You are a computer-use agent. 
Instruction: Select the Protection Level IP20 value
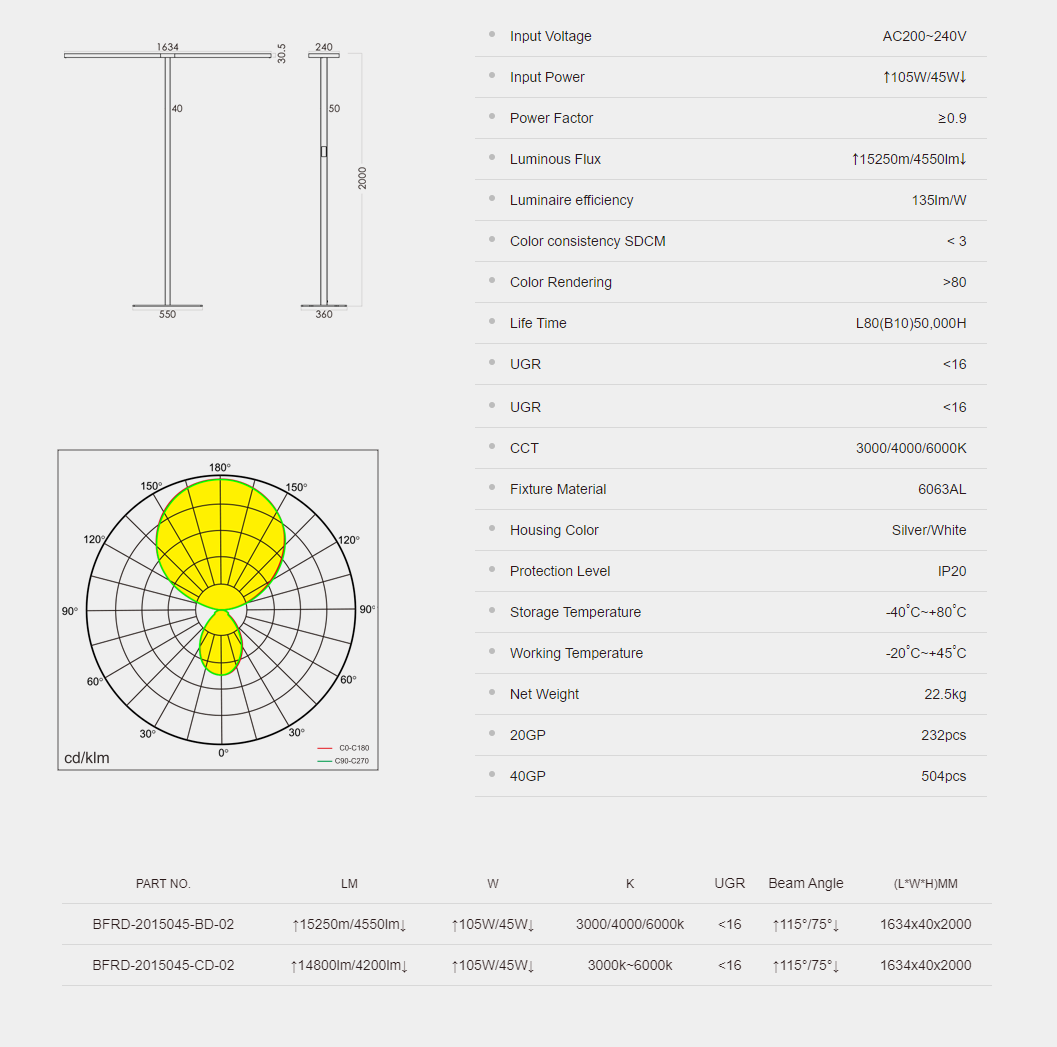click(951, 571)
